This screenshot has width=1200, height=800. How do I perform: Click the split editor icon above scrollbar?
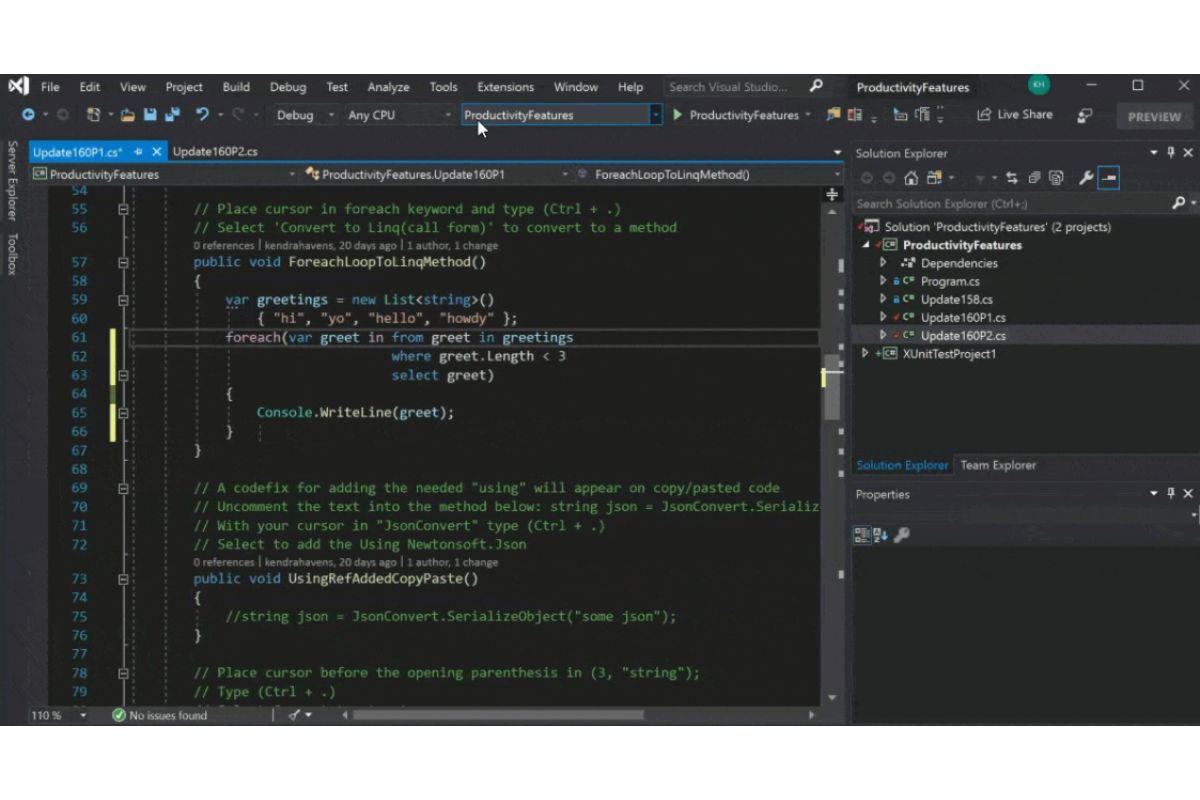pyautogui.click(x=832, y=194)
